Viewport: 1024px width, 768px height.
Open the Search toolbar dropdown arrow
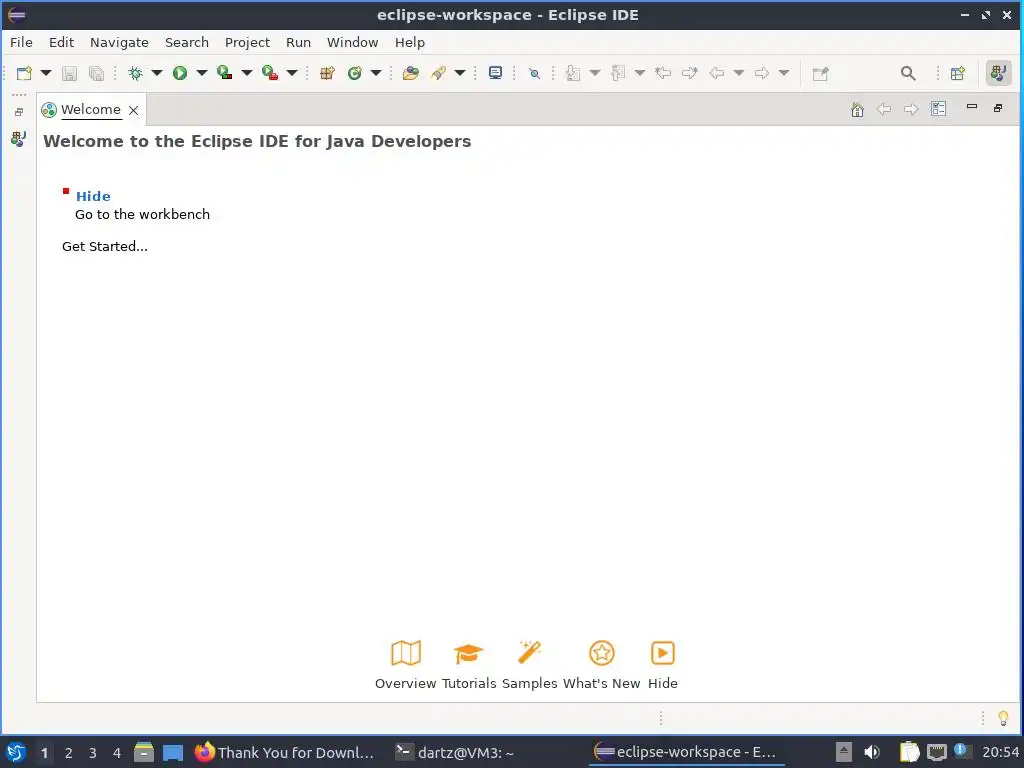tap(460, 73)
